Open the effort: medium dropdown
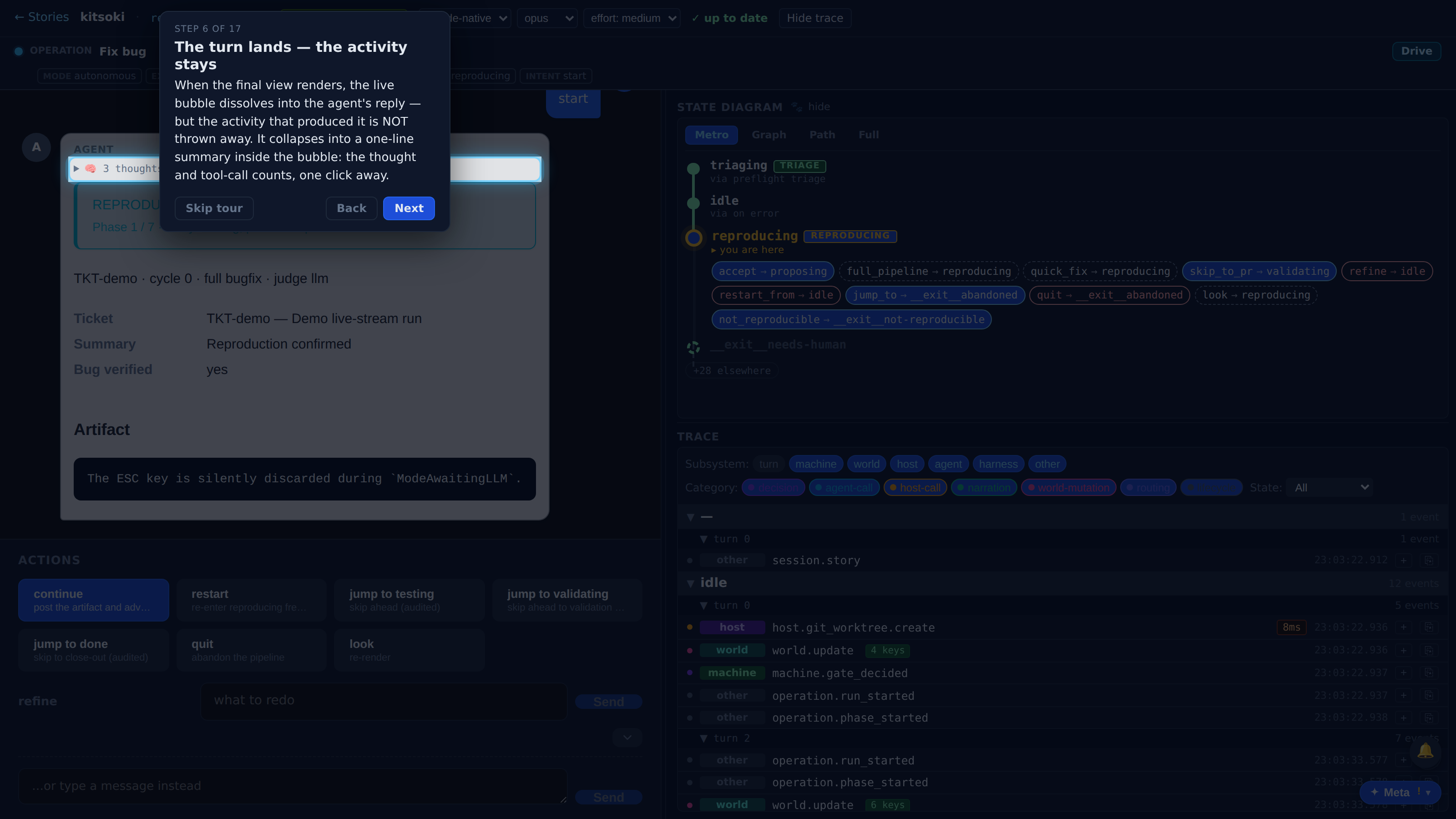 pyautogui.click(x=632, y=18)
